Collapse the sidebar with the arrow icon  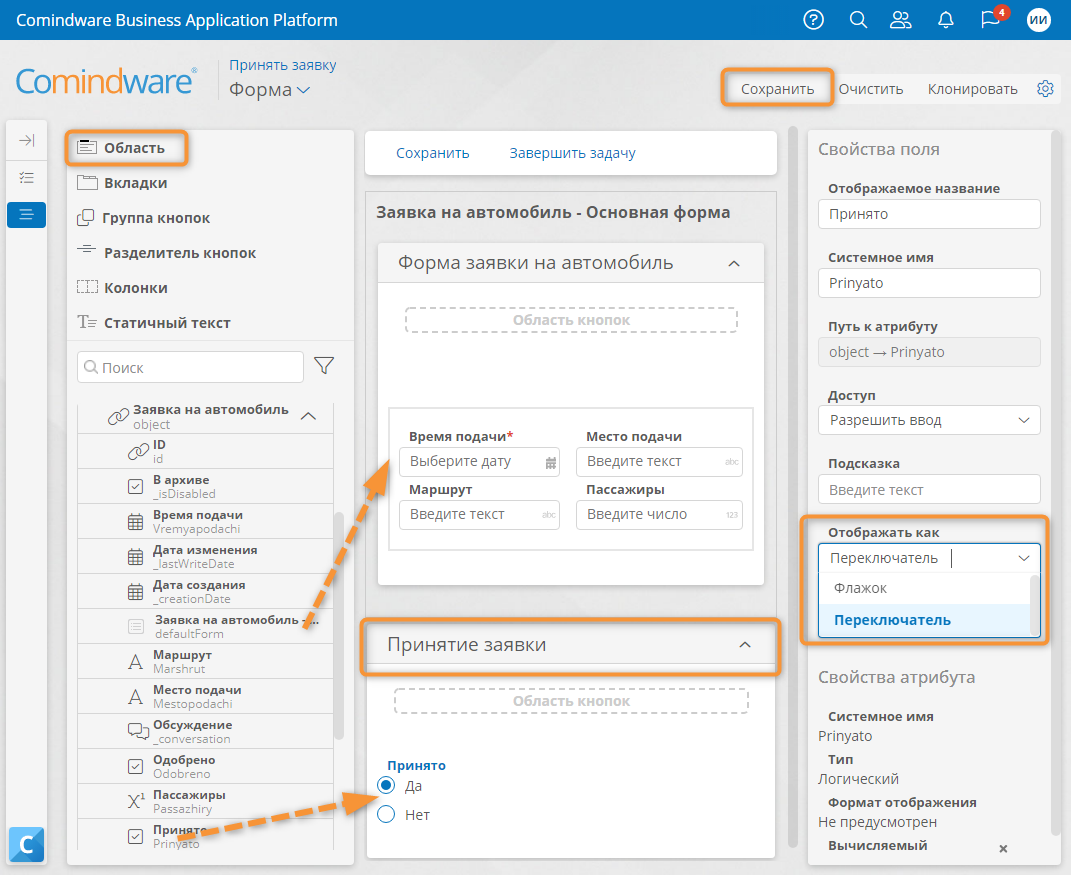[27, 141]
